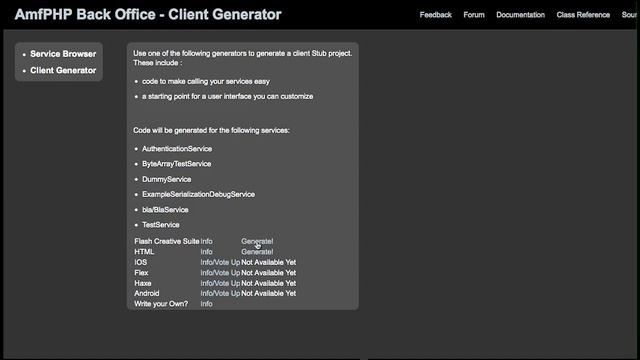The height and width of the screenshot is (360, 640).
Task: Click the iOS row label
Action: [140, 262]
